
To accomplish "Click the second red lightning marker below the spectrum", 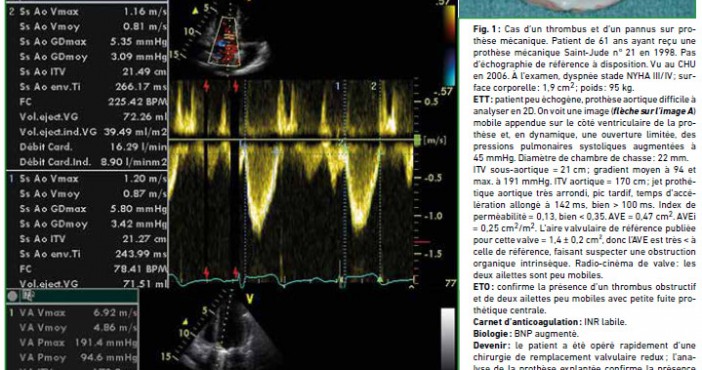I will click(x=235, y=273).
